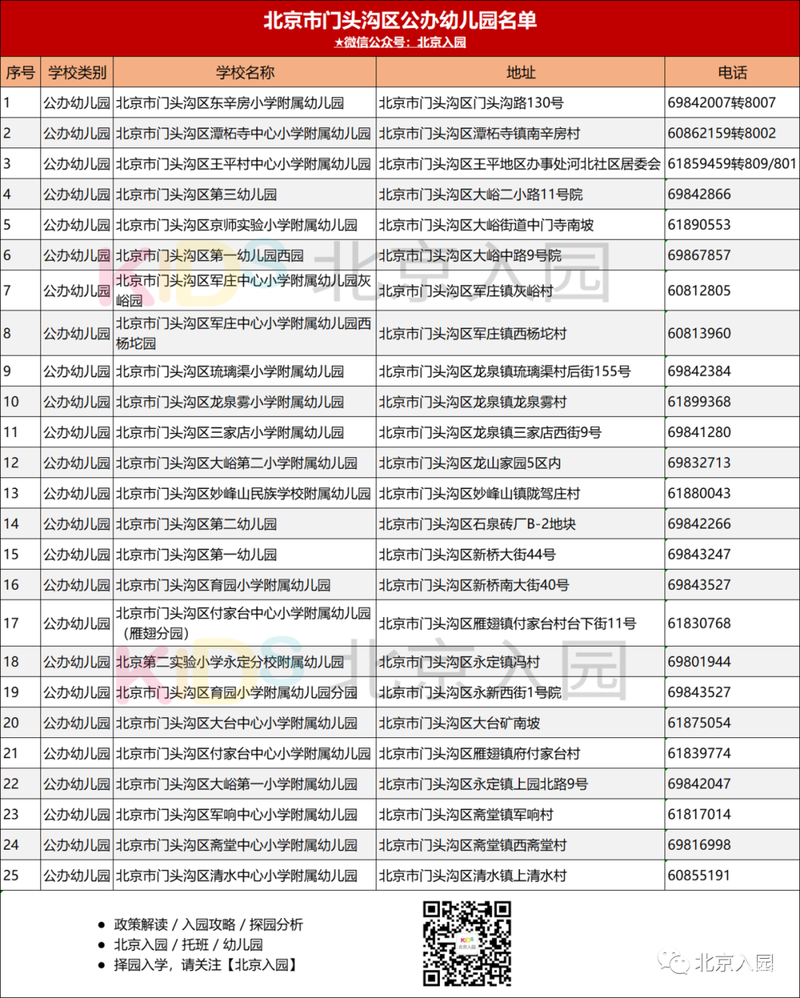Image resolution: width=800 pixels, height=998 pixels.
Task: Click address 北京市门头沟区门头沟路130号
Action: point(471,102)
